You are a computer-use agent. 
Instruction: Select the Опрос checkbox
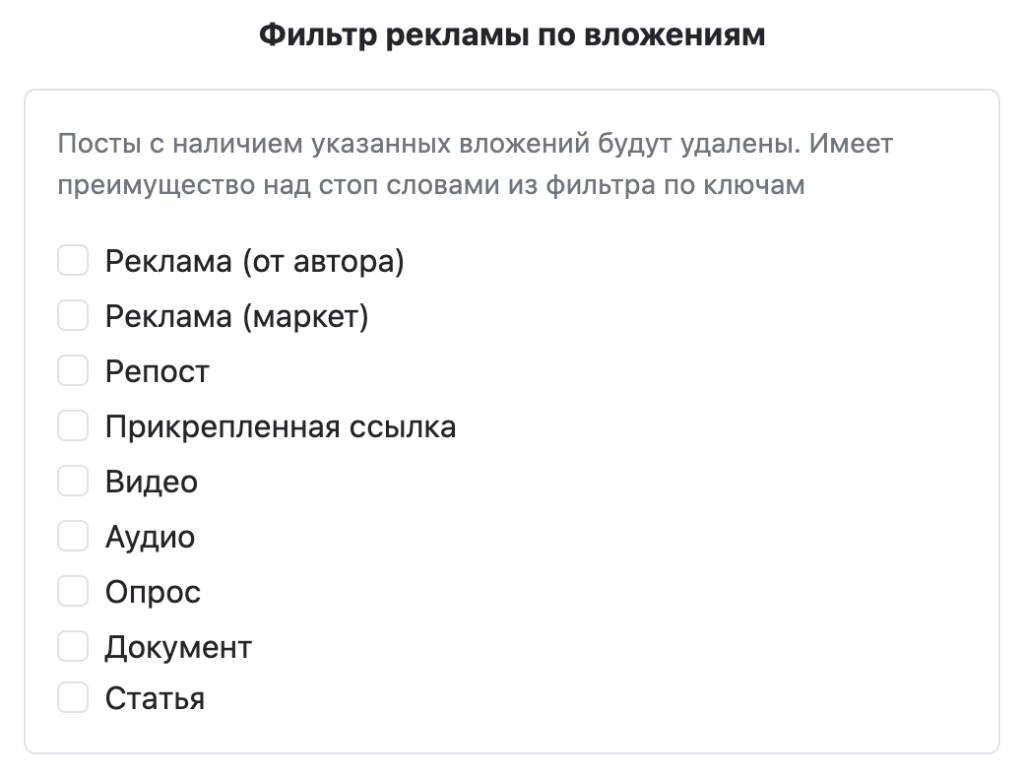point(73,592)
